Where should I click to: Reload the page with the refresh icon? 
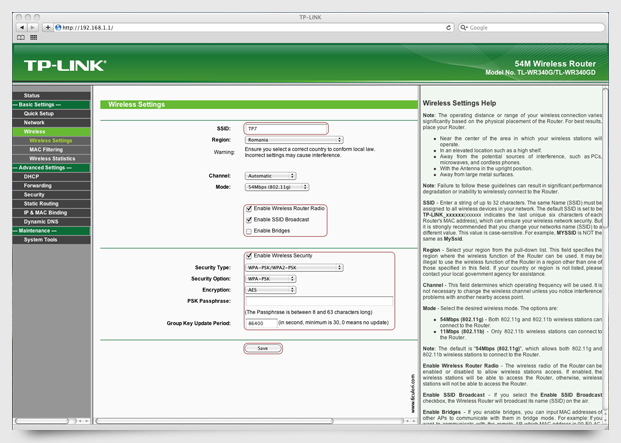point(448,27)
